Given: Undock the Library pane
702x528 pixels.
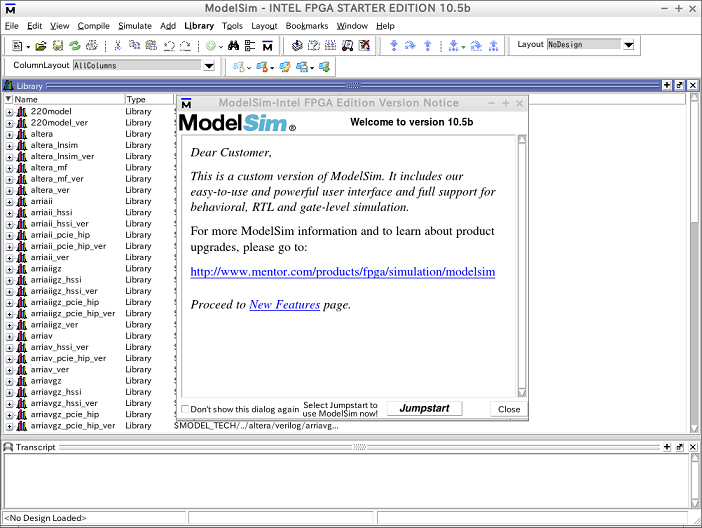Looking at the screenshot, I should [x=680, y=85].
